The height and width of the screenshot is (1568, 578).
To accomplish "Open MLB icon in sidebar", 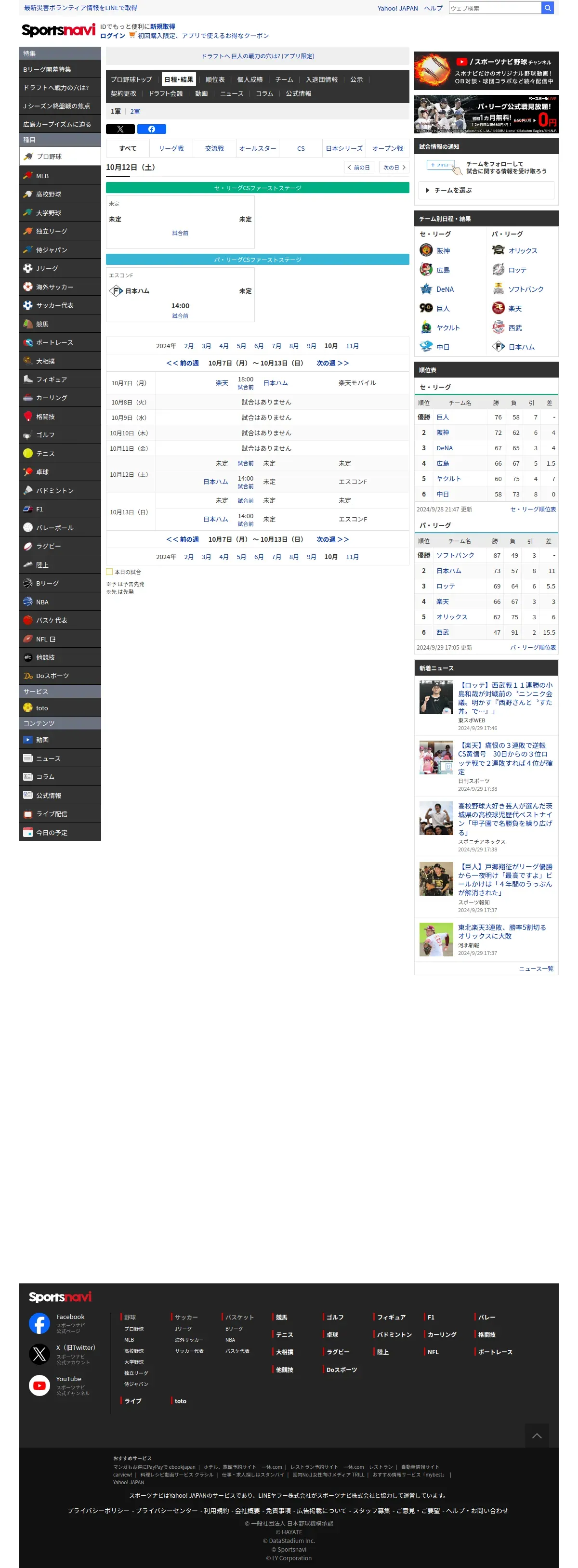I will pyautogui.click(x=27, y=175).
